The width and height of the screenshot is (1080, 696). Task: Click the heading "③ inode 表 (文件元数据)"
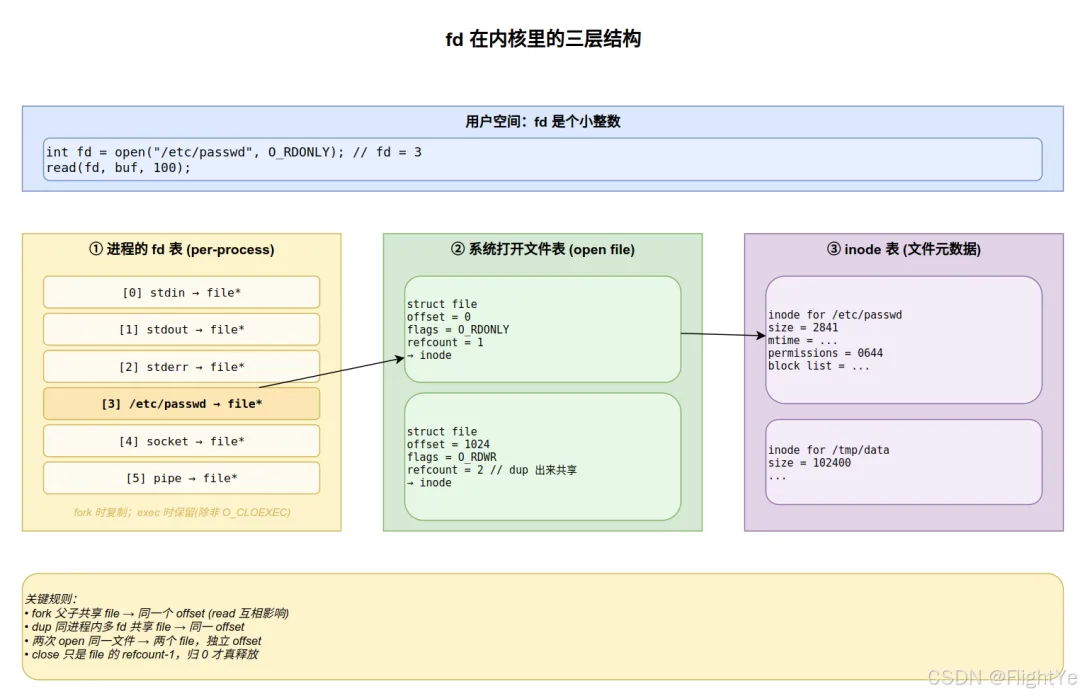(904, 249)
